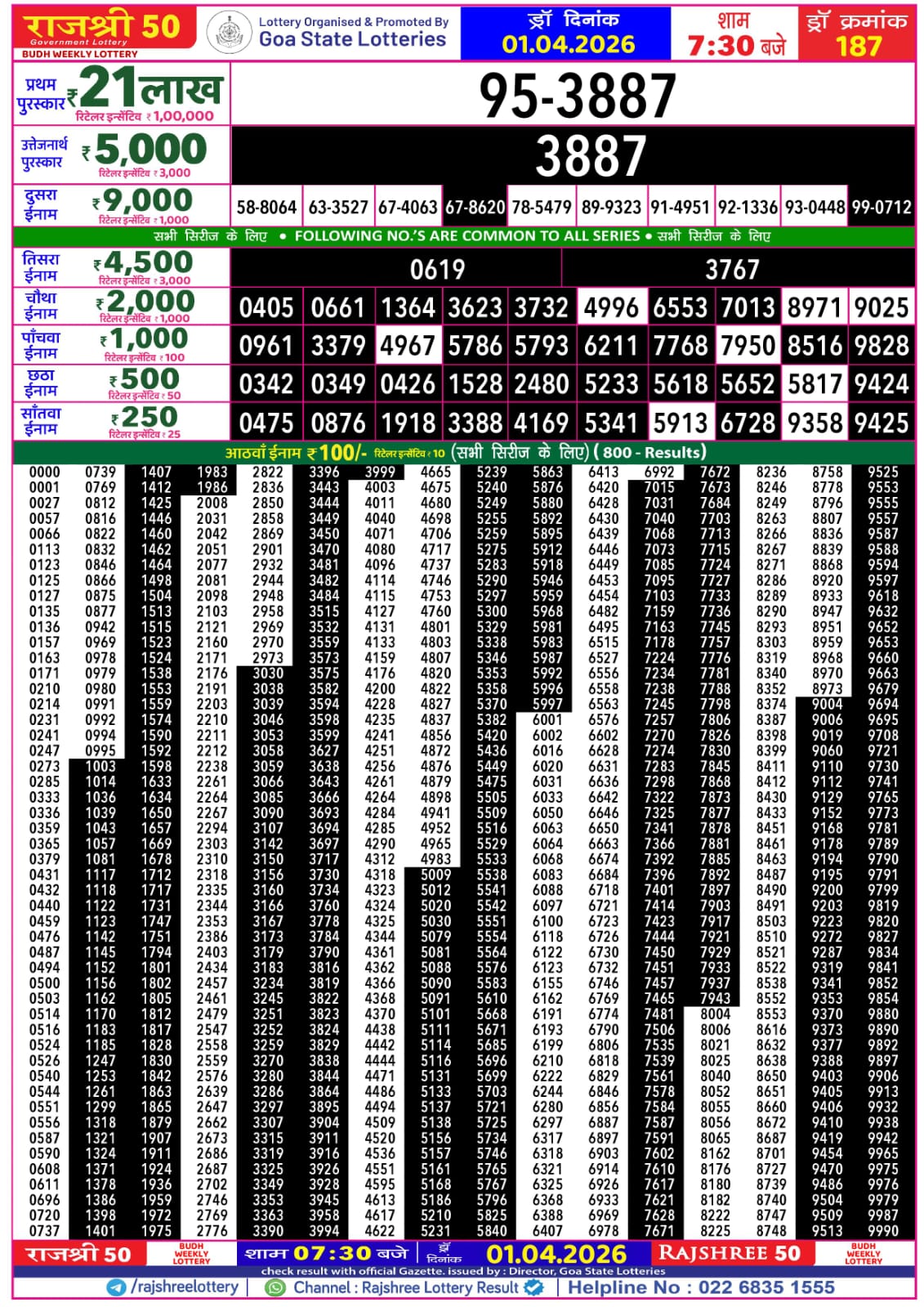Select the consolation prize number 3887
924x1307 pixels.
click(590, 155)
